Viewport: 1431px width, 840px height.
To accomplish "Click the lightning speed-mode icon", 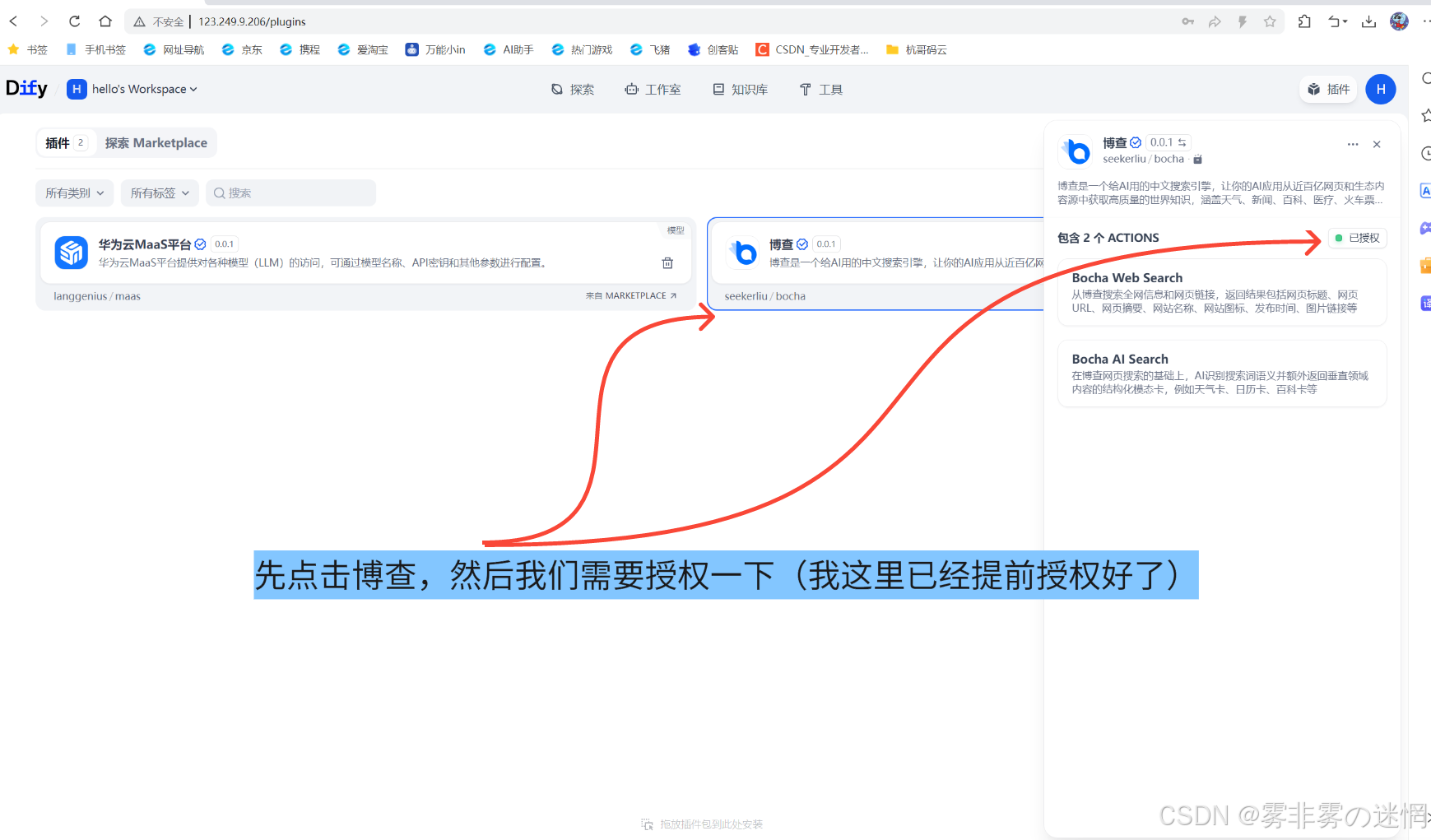I will [1243, 21].
